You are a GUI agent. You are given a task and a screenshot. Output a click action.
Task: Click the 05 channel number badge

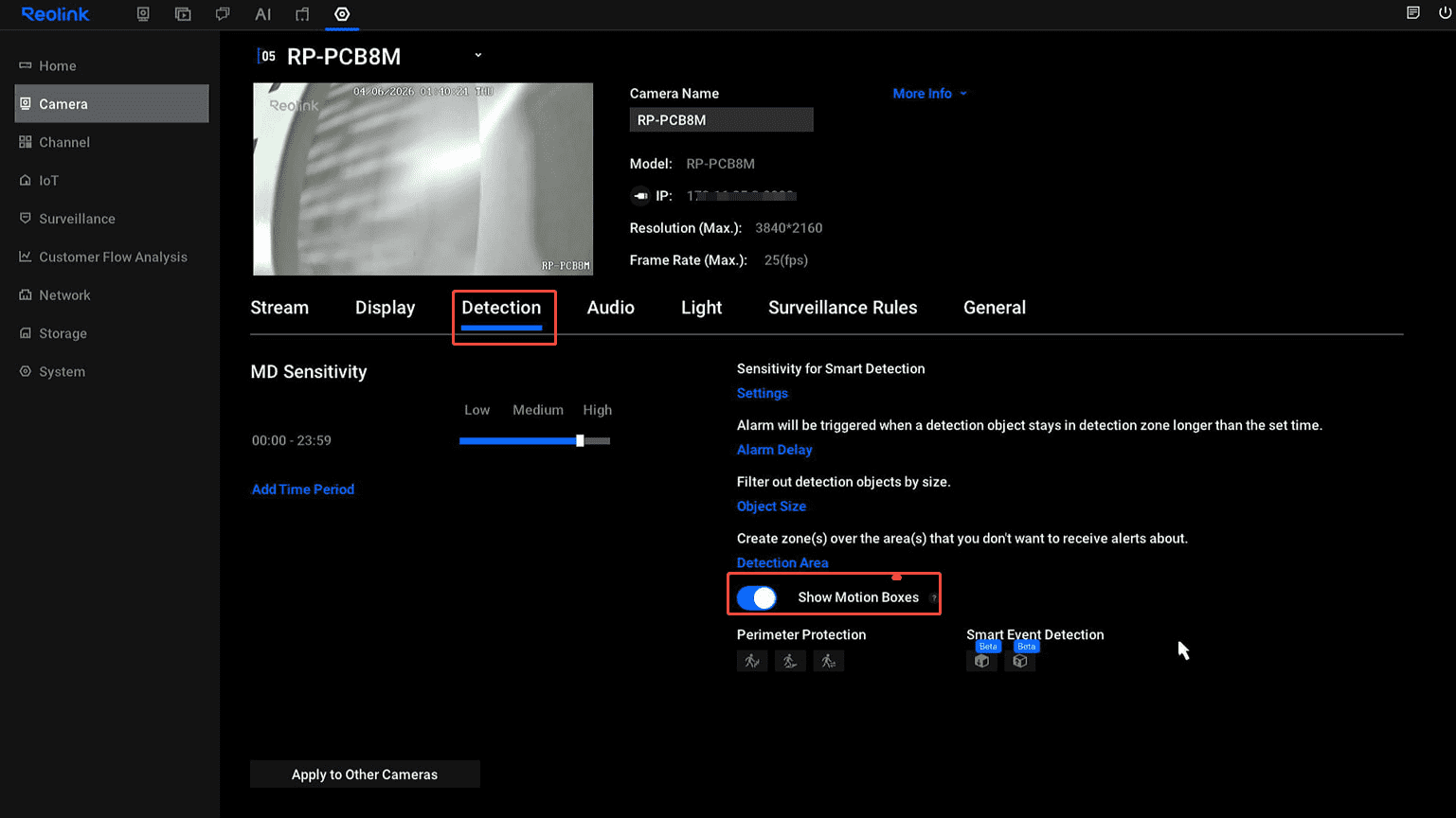pos(268,56)
